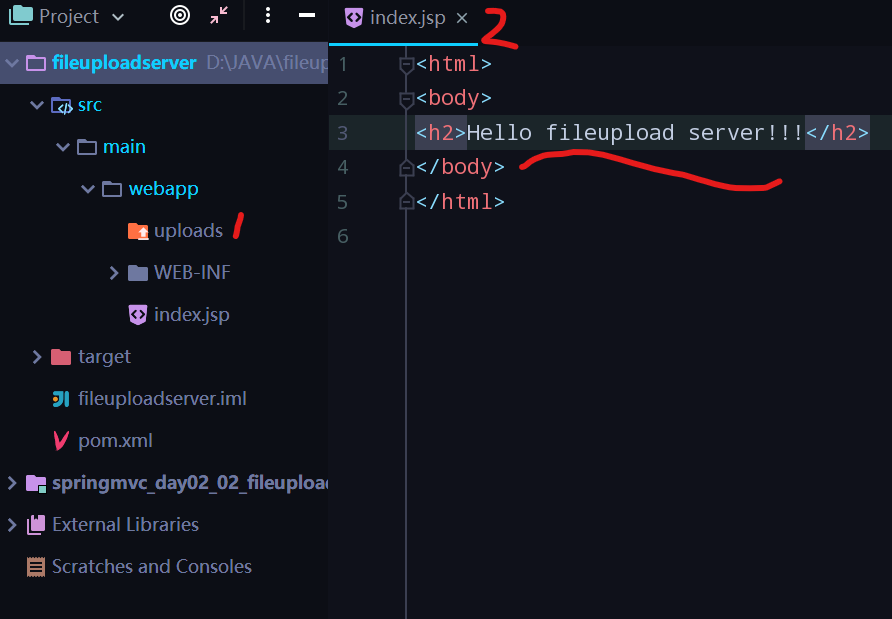Click the WEB-INF folder icon

[x=138, y=273]
